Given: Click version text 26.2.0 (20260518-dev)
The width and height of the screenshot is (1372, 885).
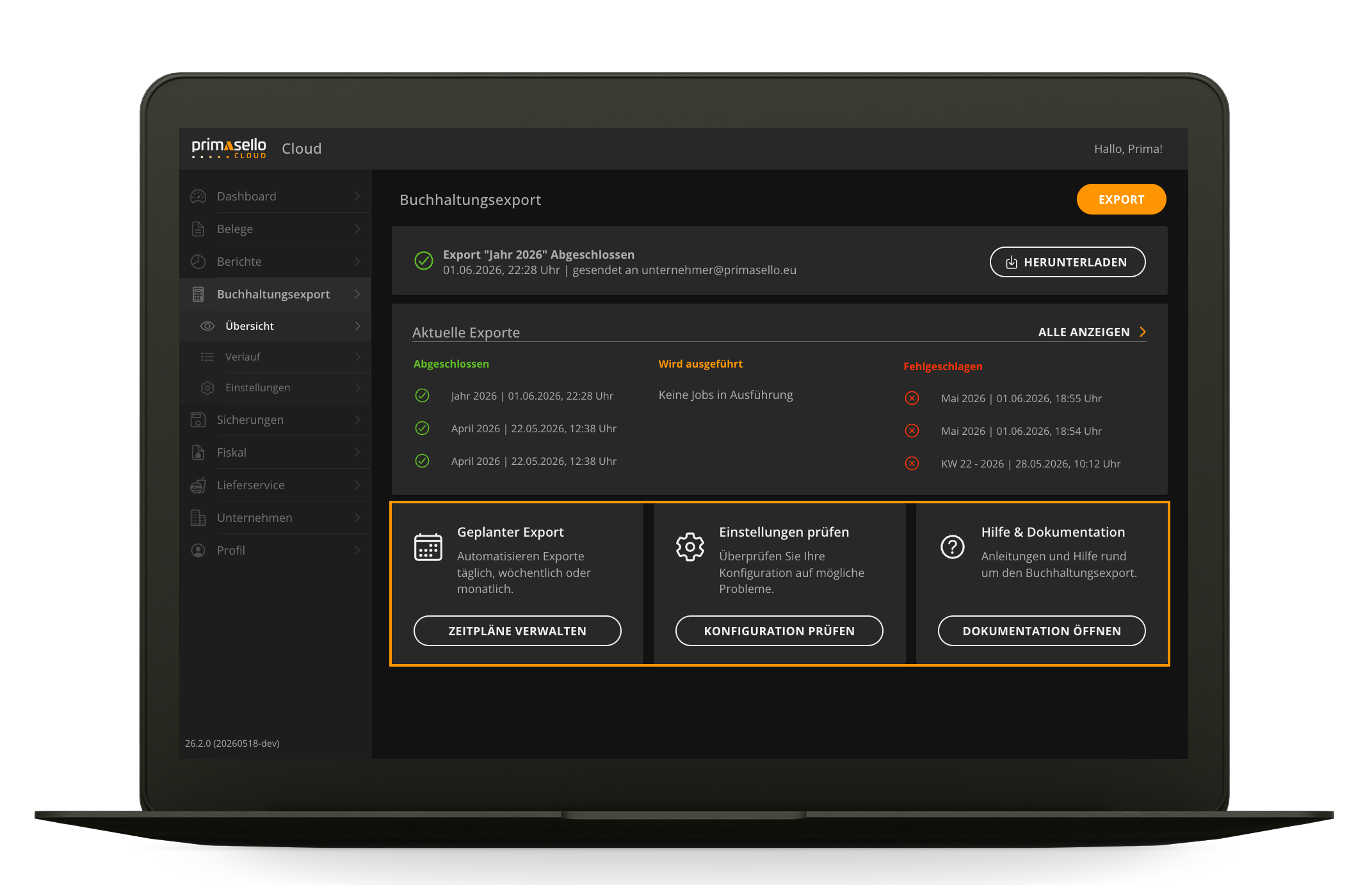Looking at the screenshot, I should tap(232, 743).
